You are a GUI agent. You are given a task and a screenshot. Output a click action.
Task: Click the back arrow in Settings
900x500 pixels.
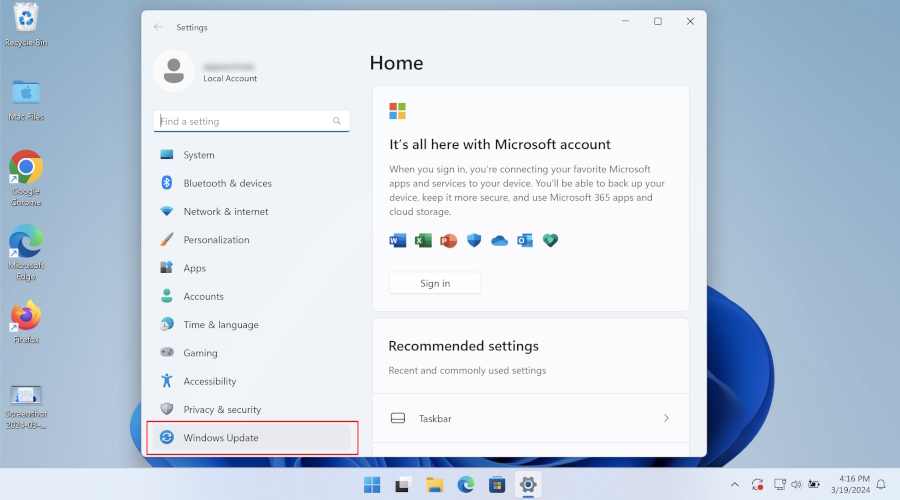click(158, 27)
